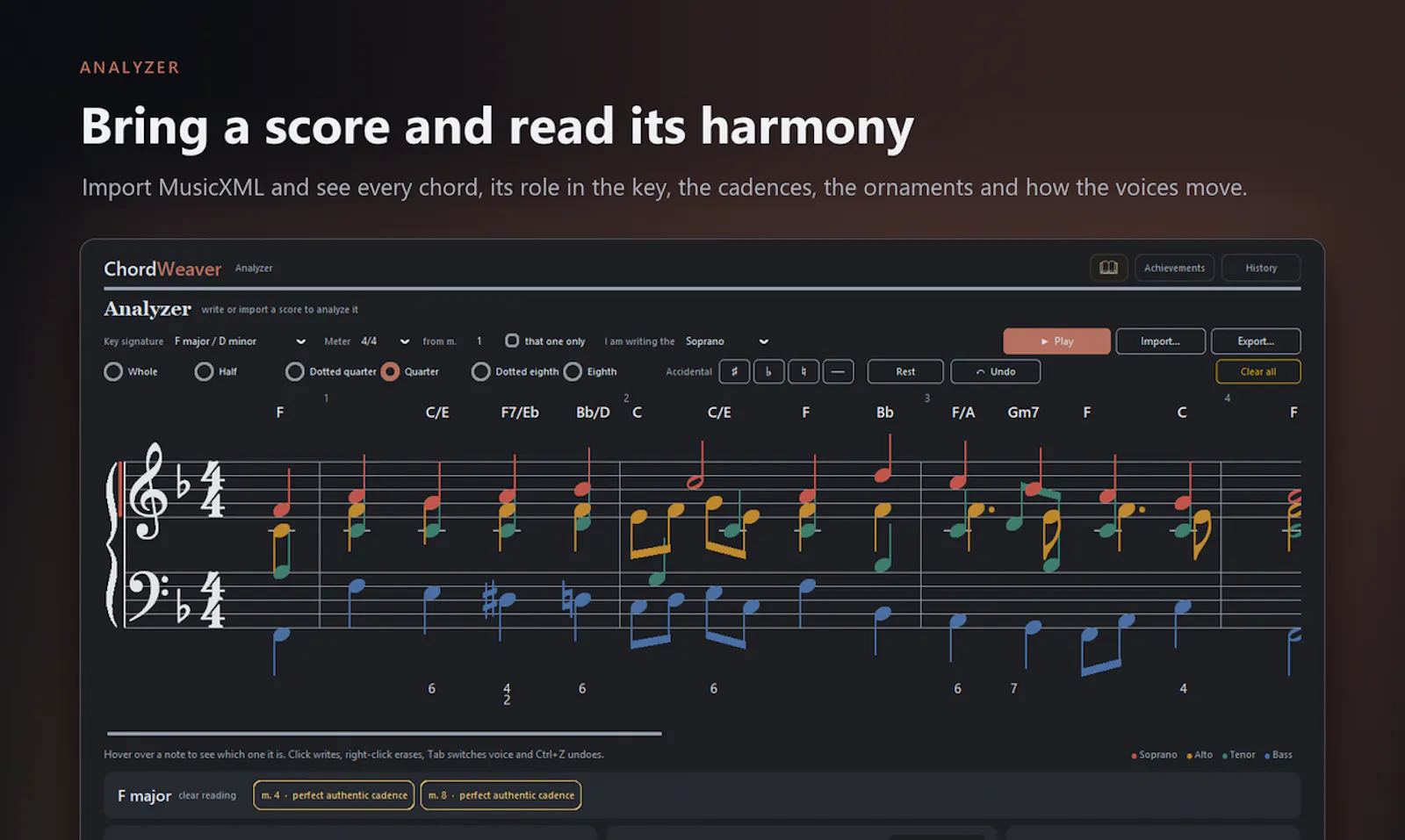
Task: Open the Meter 4/4 dropdown
Action: (x=385, y=341)
